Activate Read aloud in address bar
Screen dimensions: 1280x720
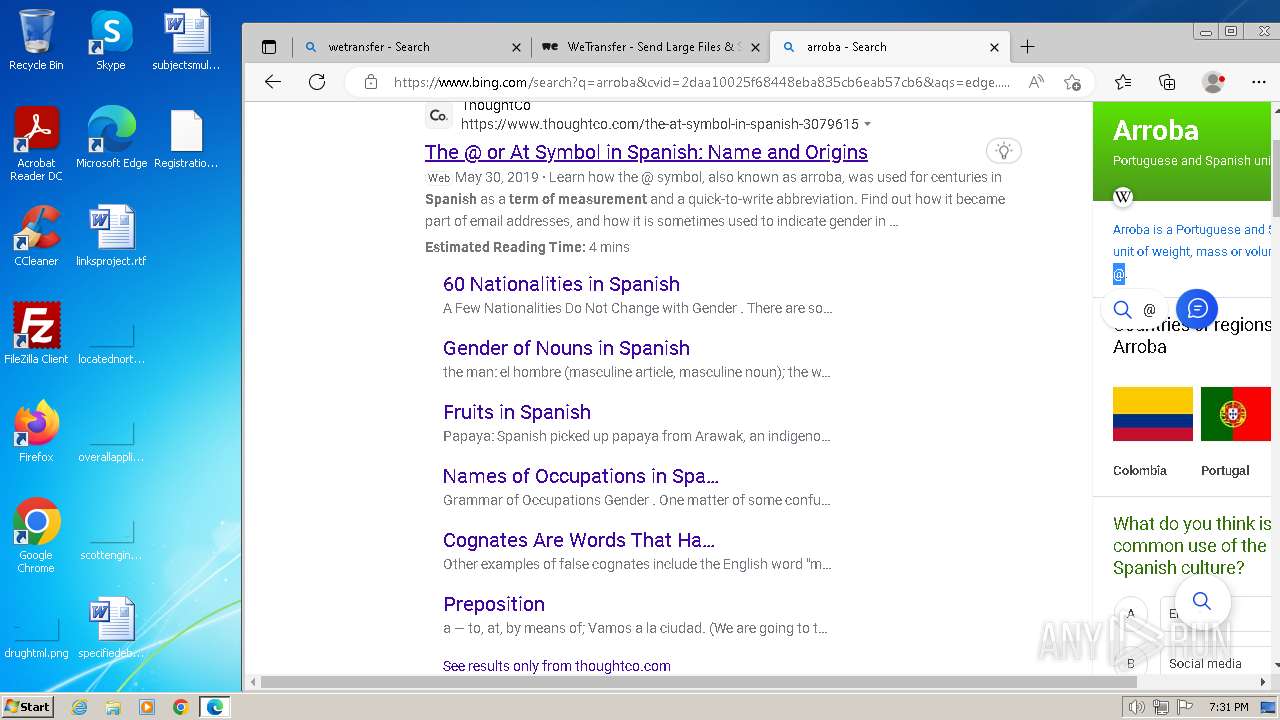coord(1036,82)
